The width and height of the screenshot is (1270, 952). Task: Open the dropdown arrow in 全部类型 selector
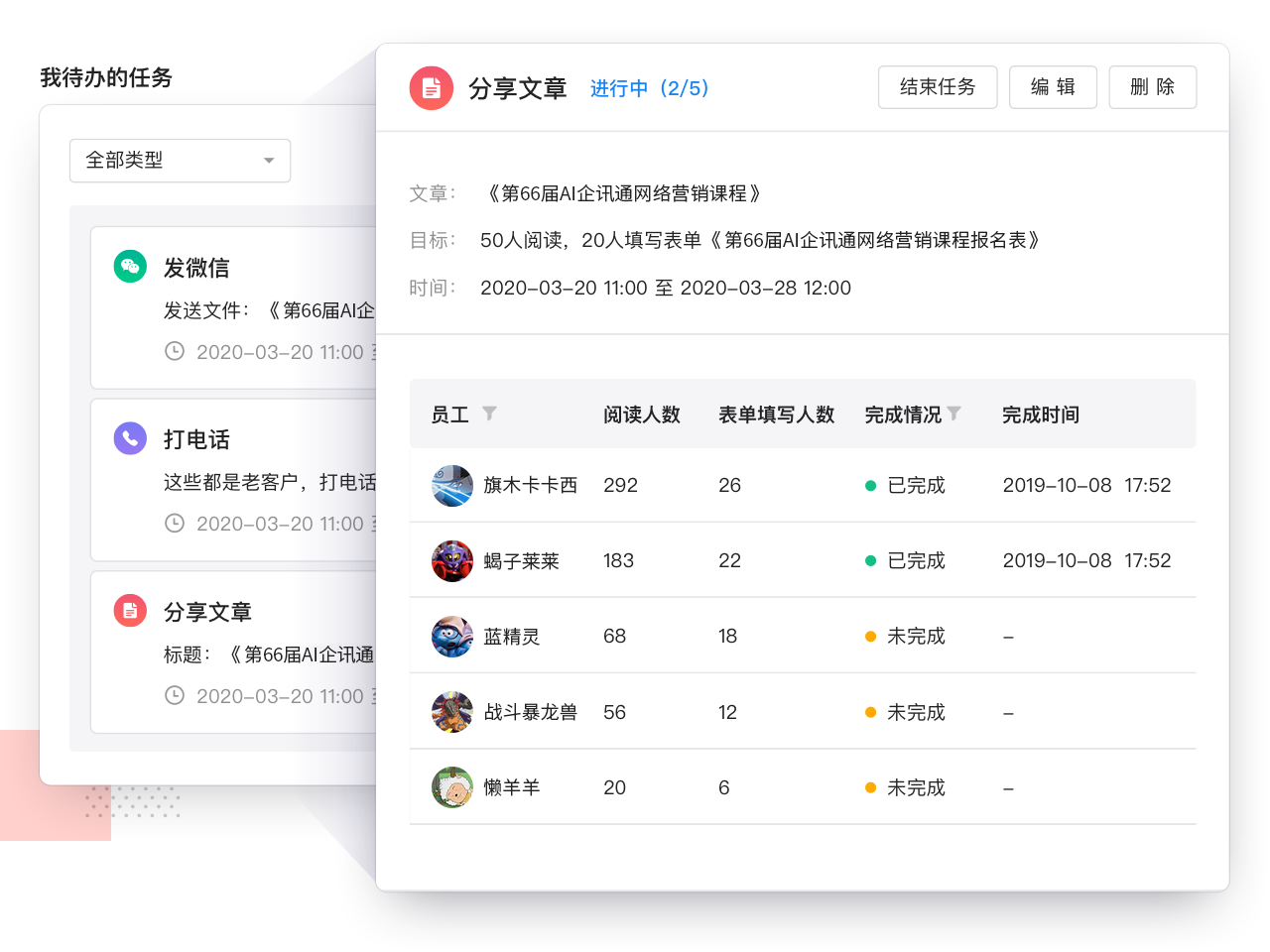point(268,160)
